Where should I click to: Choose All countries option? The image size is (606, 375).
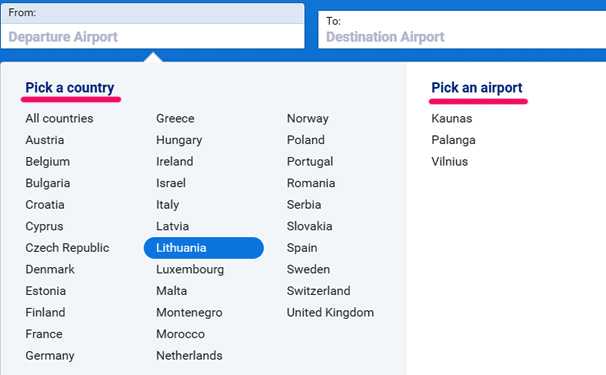tap(59, 118)
